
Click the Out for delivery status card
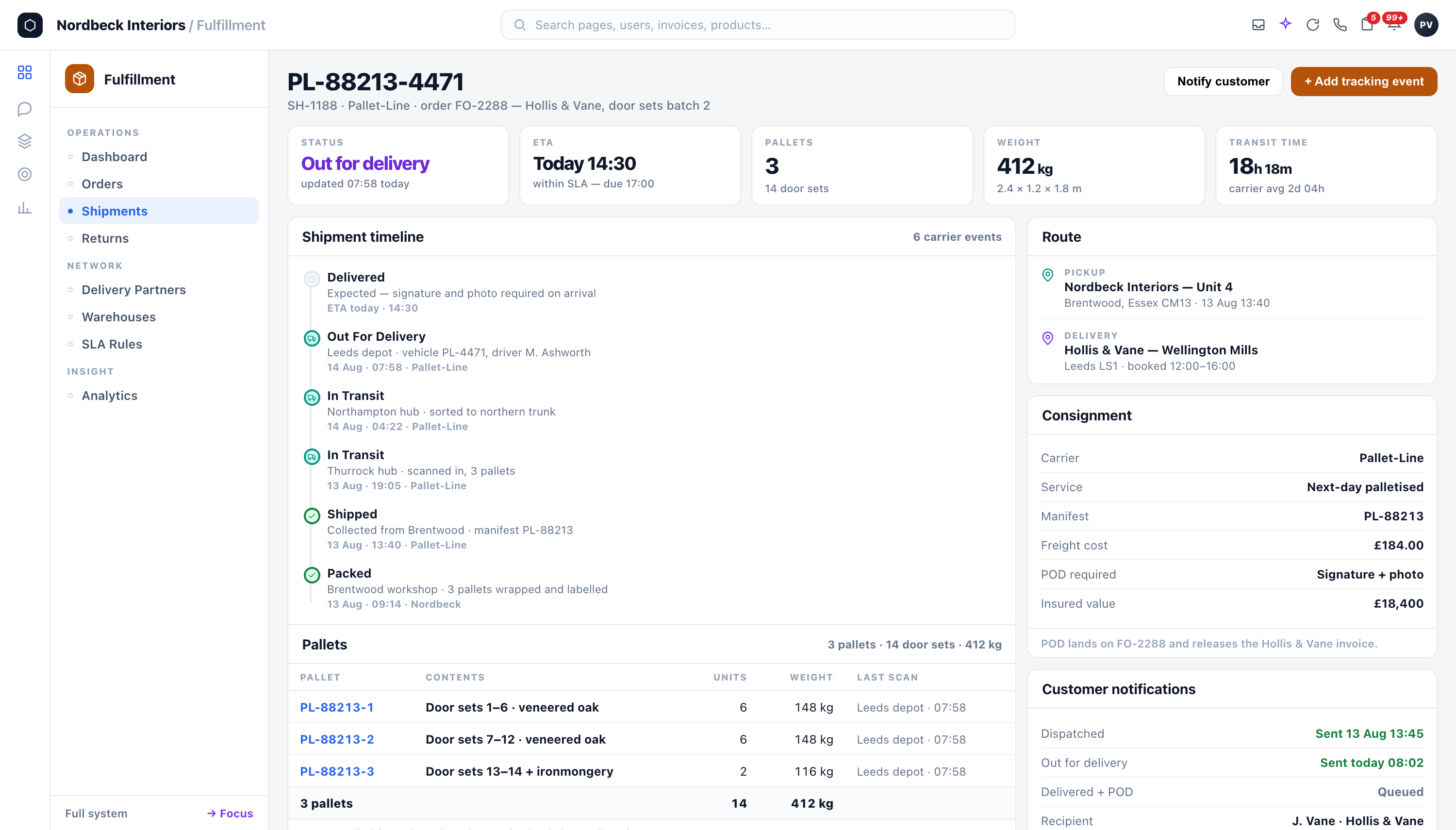(x=398, y=166)
